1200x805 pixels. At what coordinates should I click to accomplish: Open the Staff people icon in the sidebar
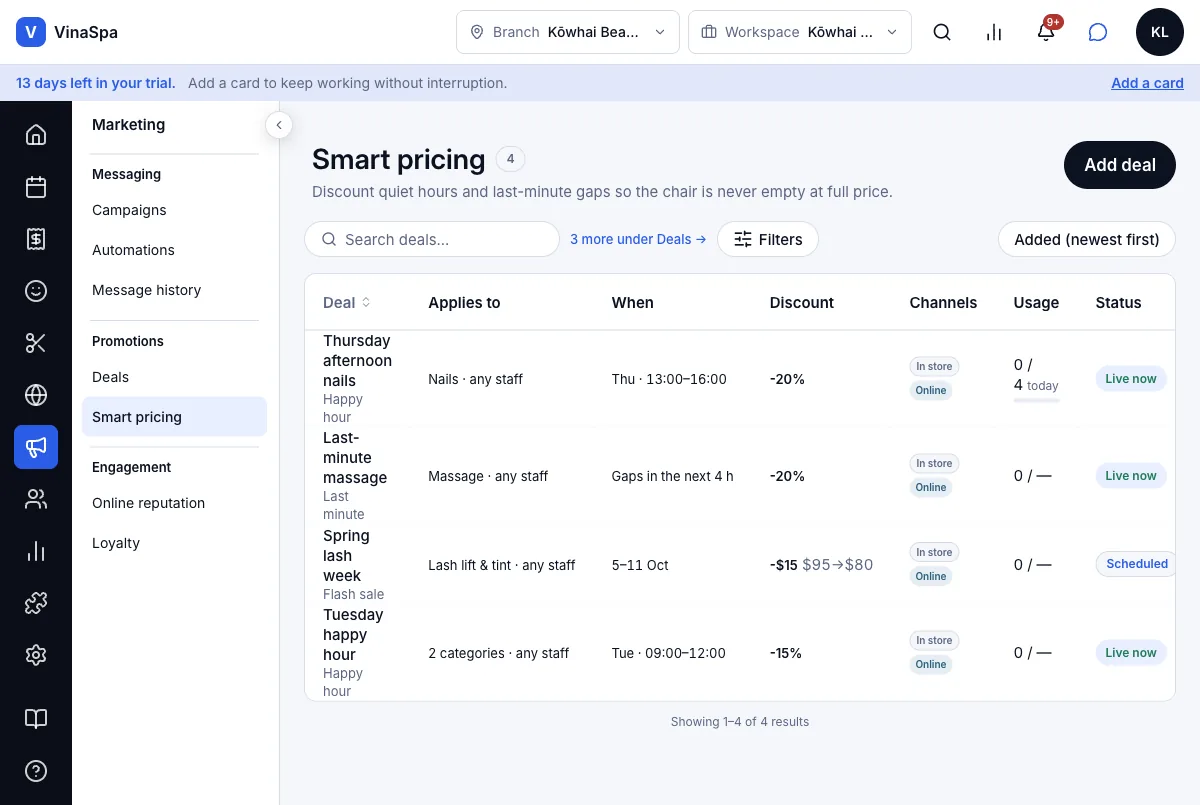[36, 499]
